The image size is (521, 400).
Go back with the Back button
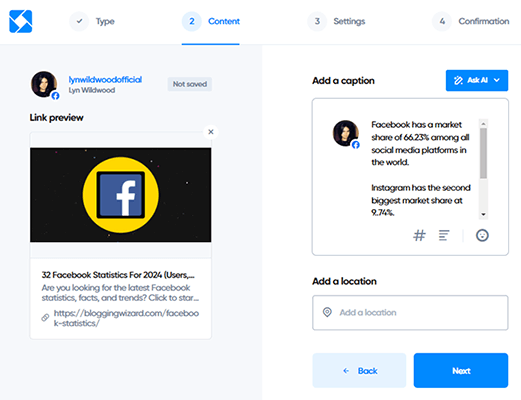[x=359, y=370]
